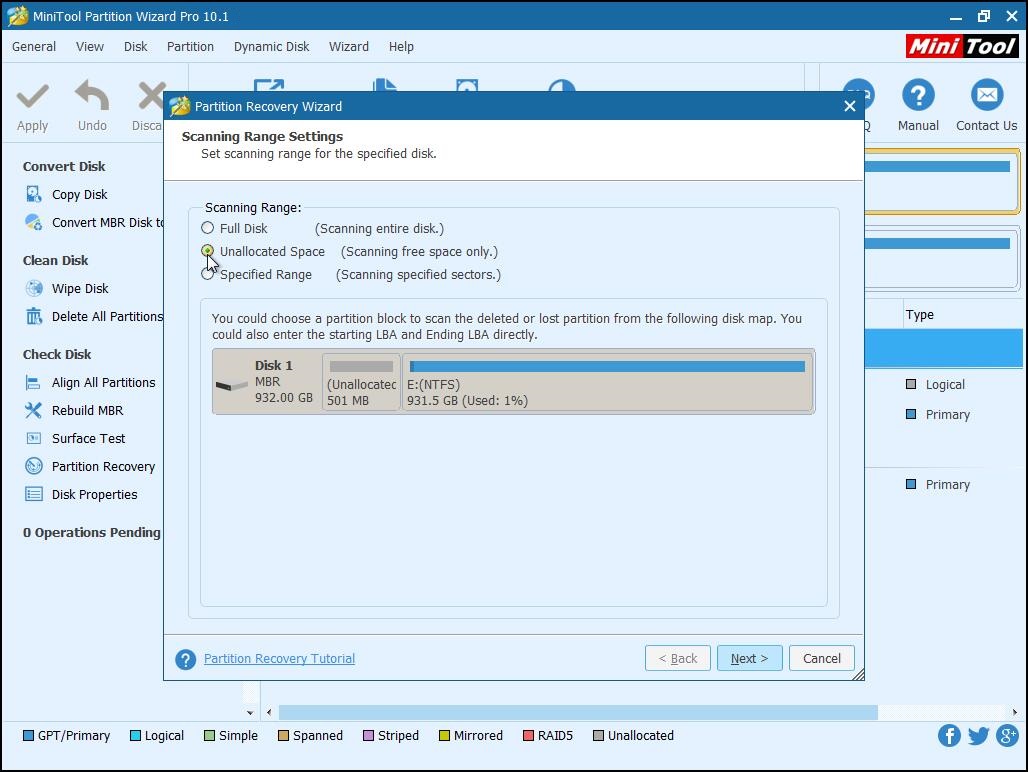Open the View menu
The height and width of the screenshot is (772, 1028).
(x=90, y=47)
